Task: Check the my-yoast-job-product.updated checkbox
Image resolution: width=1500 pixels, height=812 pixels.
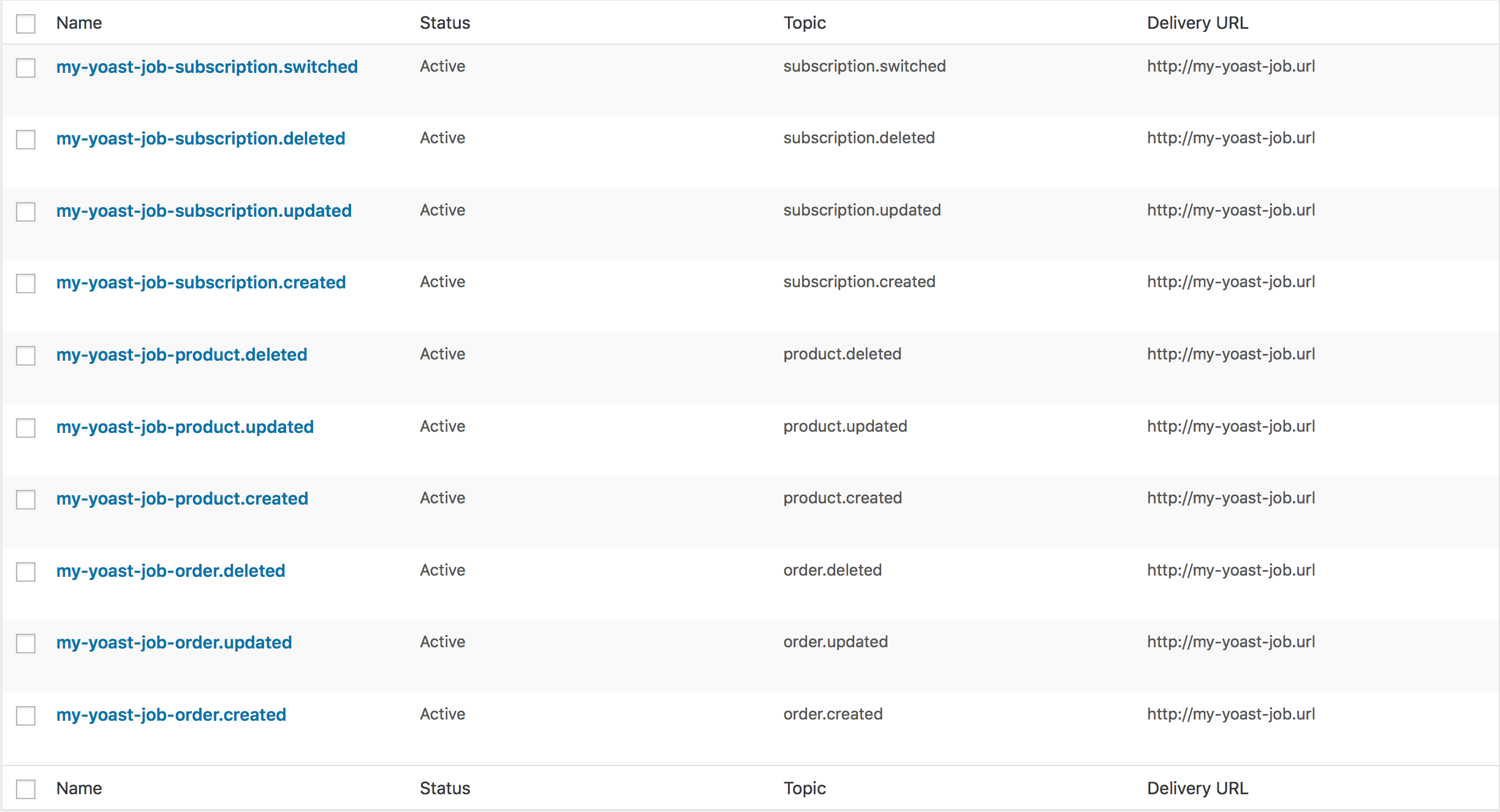Action: pyautogui.click(x=26, y=428)
